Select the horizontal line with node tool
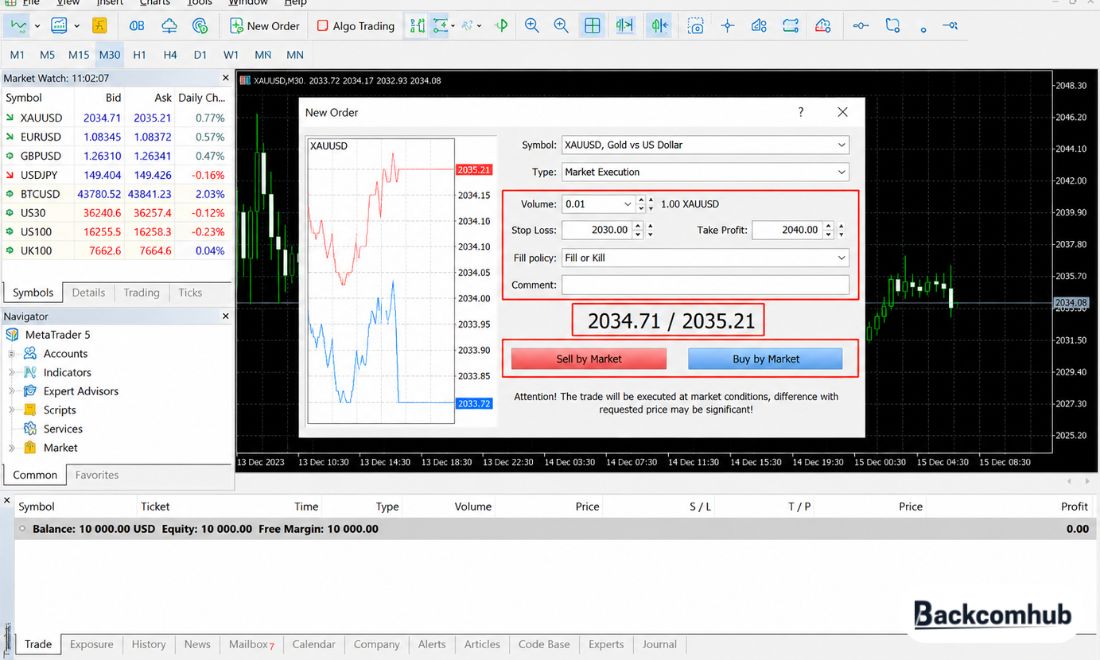This screenshot has height=660, width=1100. (860, 26)
